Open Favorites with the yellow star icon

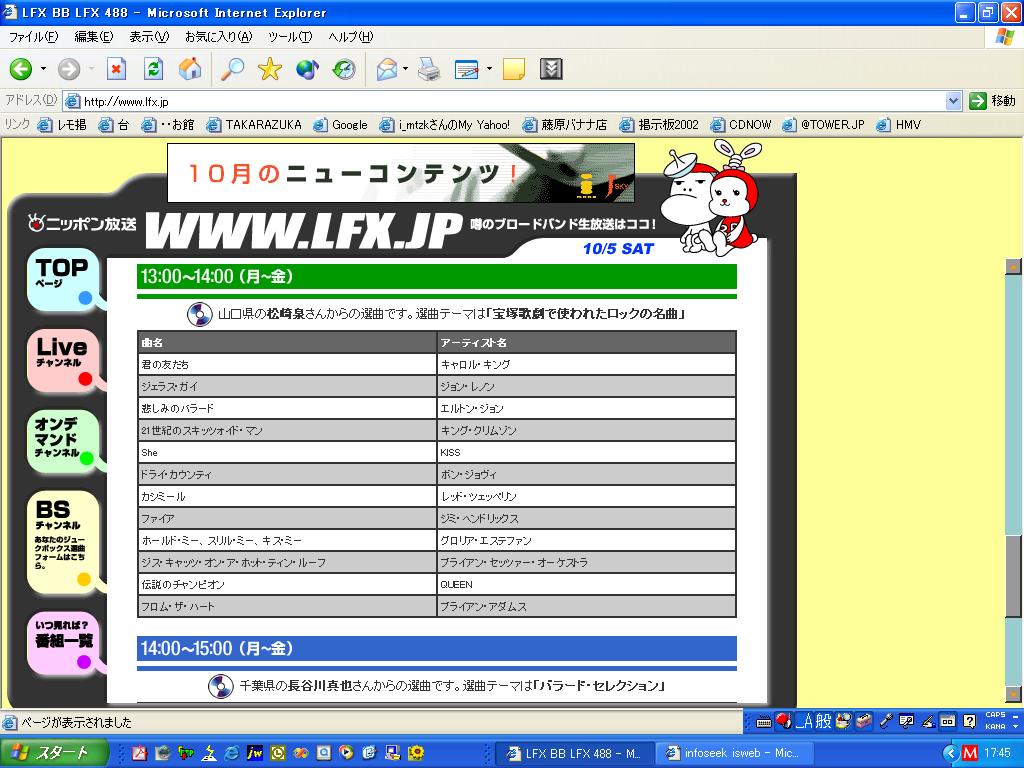pyautogui.click(x=269, y=69)
